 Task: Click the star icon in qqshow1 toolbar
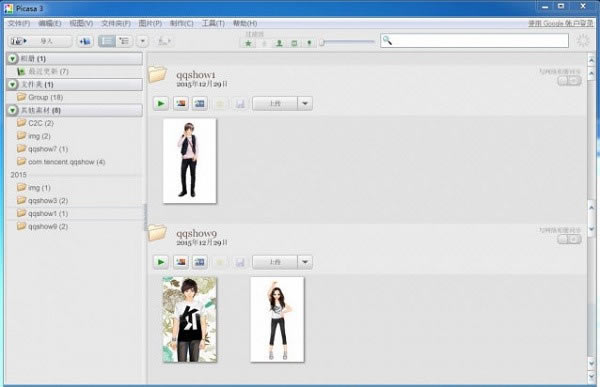(220, 104)
